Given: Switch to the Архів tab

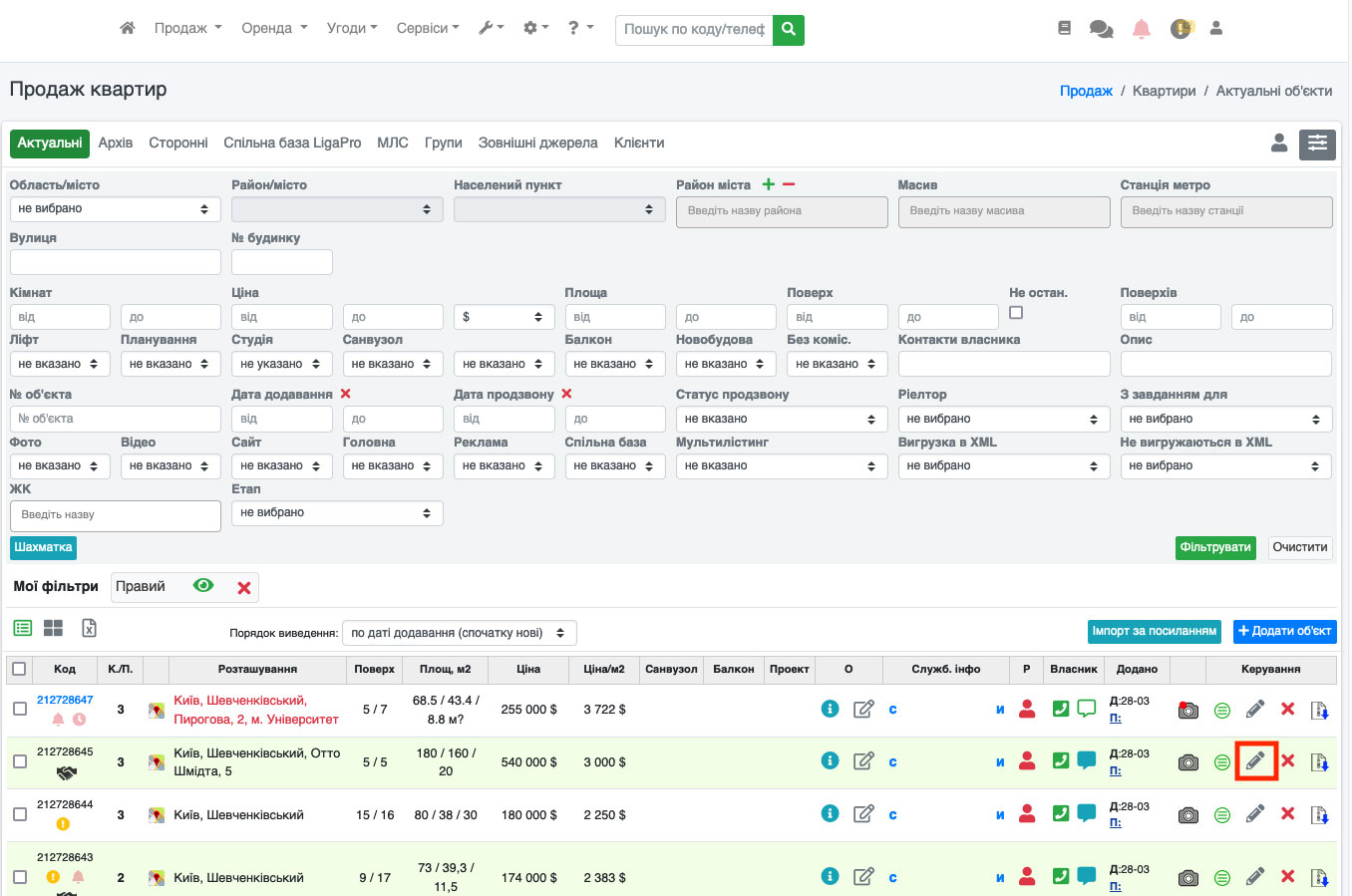Looking at the screenshot, I should (x=116, y=143).
